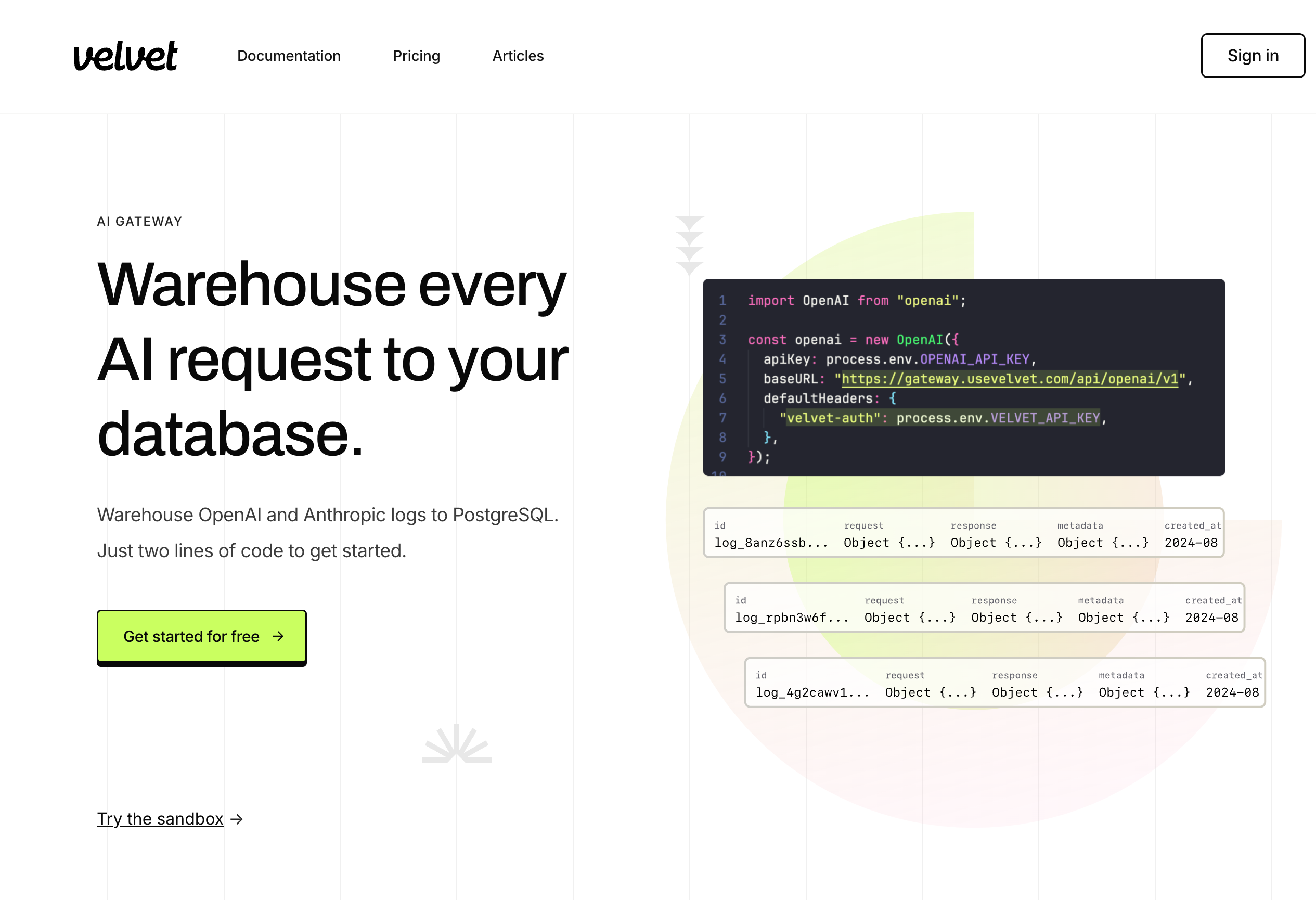Viewport: 1316px width, 900px height.
Task: Click the gateway.usevelvet.com URL in code
Action: [x=1010, y=378]
